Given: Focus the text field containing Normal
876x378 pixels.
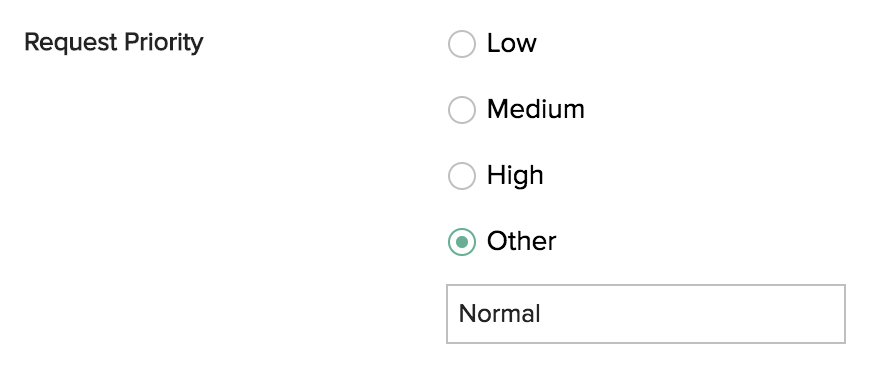Looking at the screenshot, I should click(x=645, y=314).
